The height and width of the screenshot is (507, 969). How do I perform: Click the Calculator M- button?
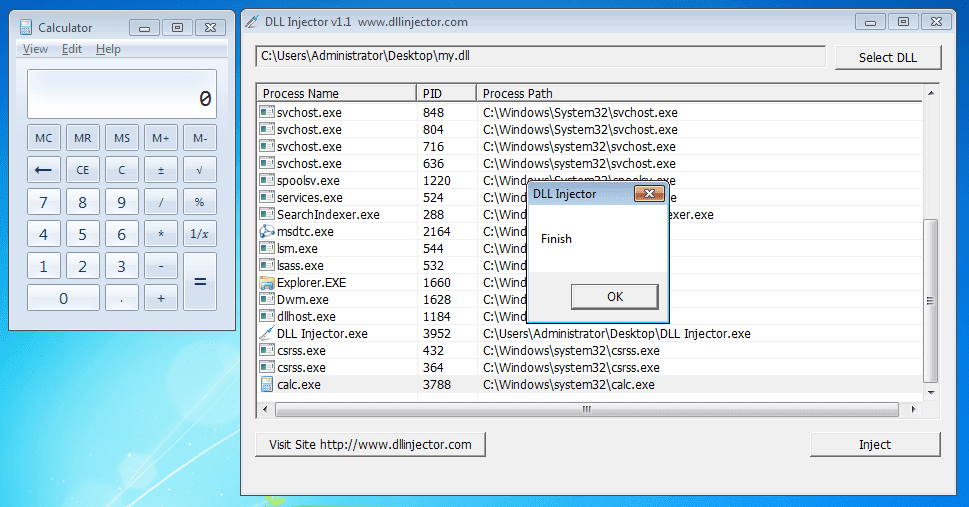[x=200, y=138]
